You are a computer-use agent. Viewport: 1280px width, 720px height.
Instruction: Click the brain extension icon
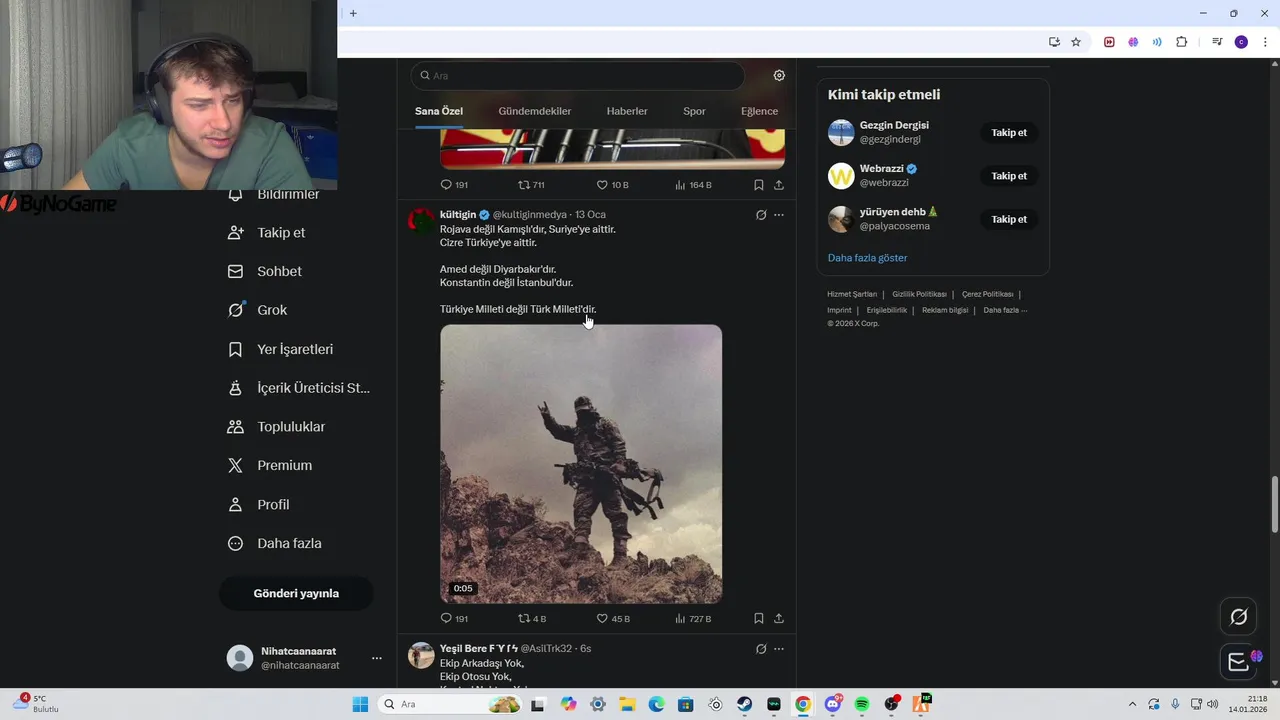coord(1133,42)
